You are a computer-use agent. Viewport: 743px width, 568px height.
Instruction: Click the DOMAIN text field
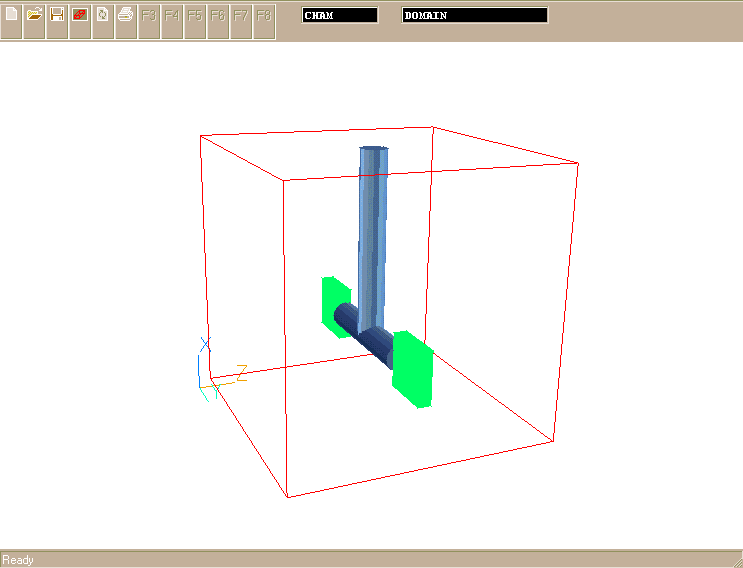(475, 16)
